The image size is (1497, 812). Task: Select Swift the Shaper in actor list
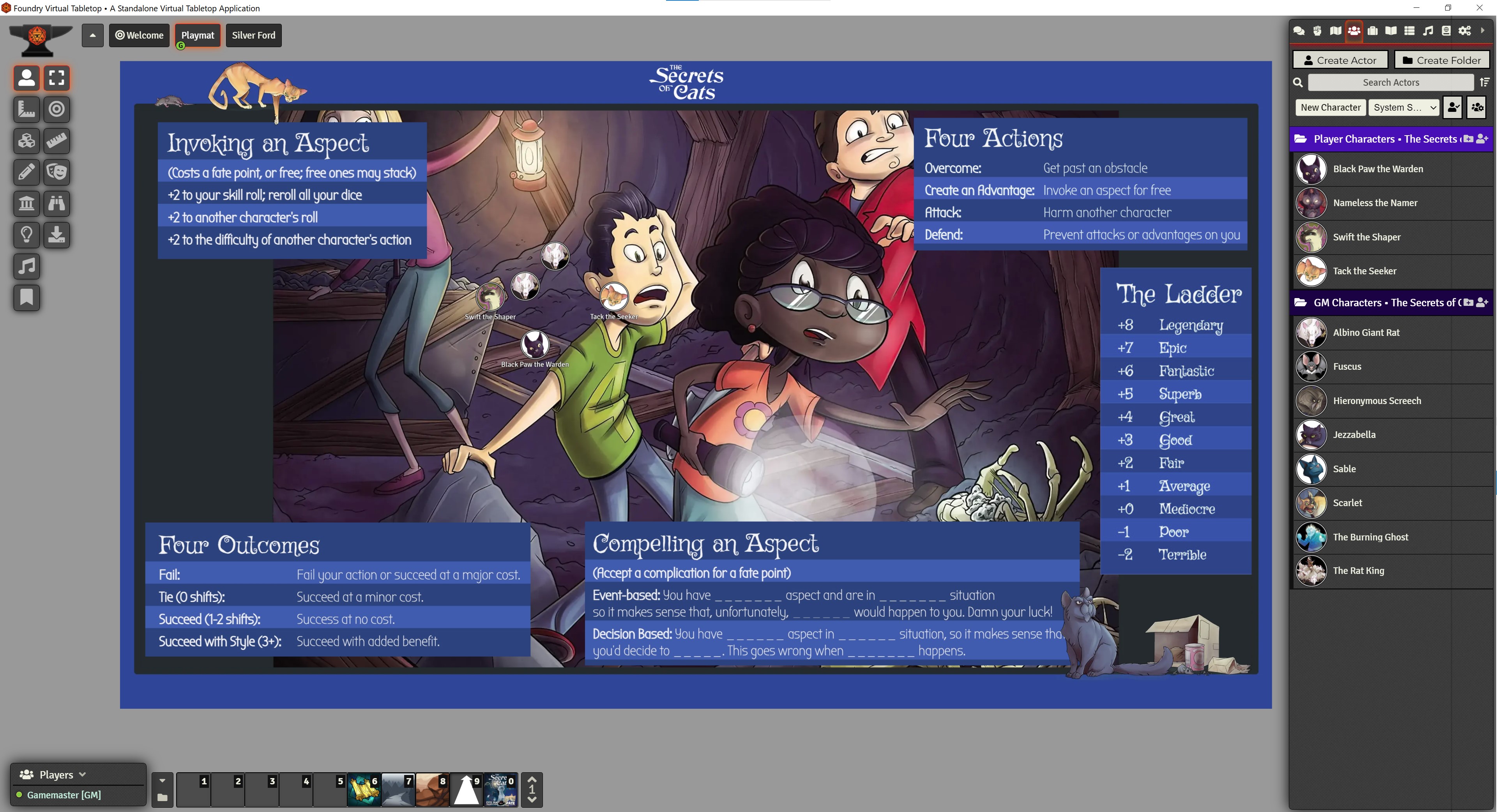1393,237
